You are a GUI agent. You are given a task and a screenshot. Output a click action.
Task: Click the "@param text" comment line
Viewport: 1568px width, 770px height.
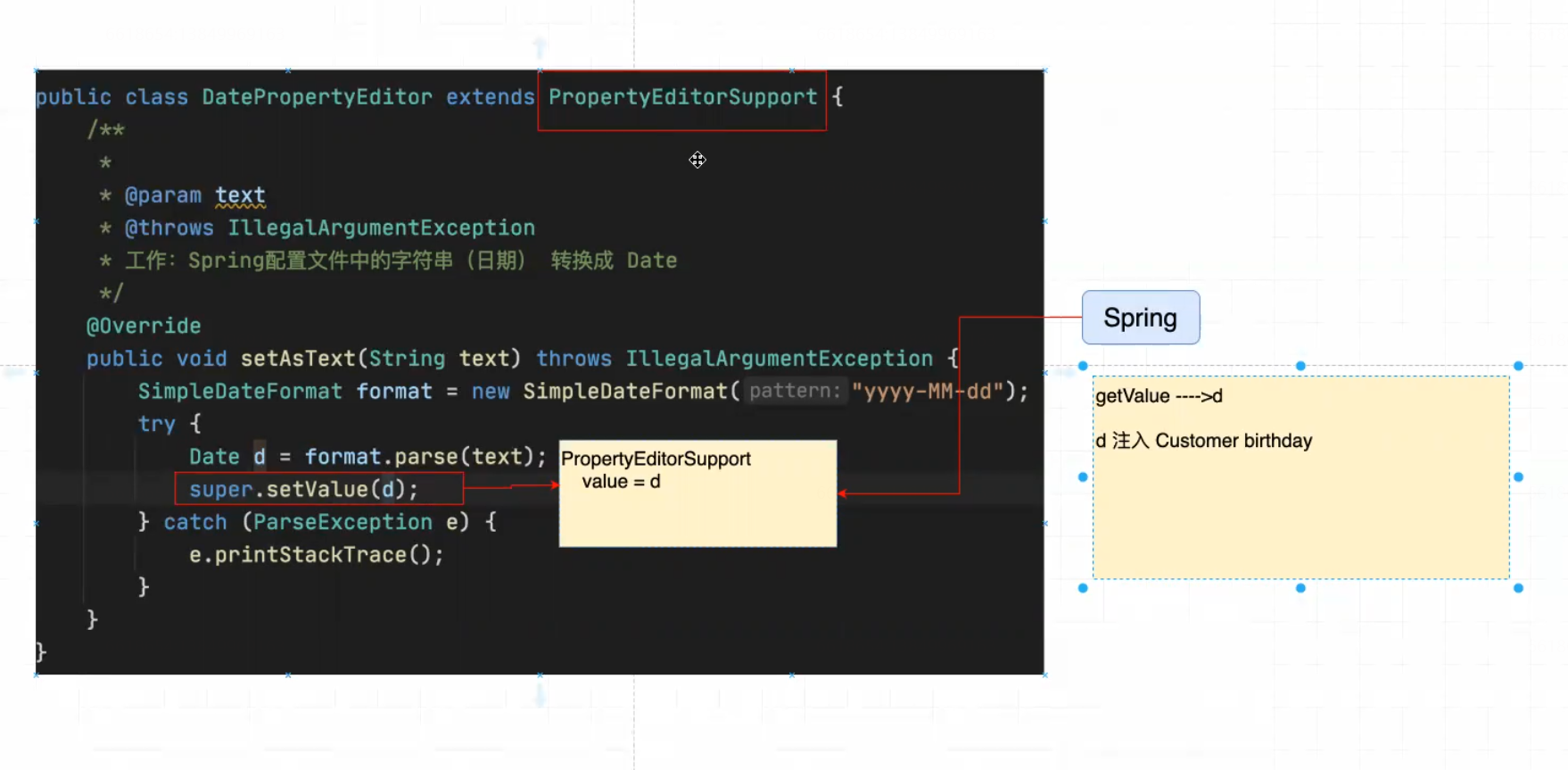(194, 195)
